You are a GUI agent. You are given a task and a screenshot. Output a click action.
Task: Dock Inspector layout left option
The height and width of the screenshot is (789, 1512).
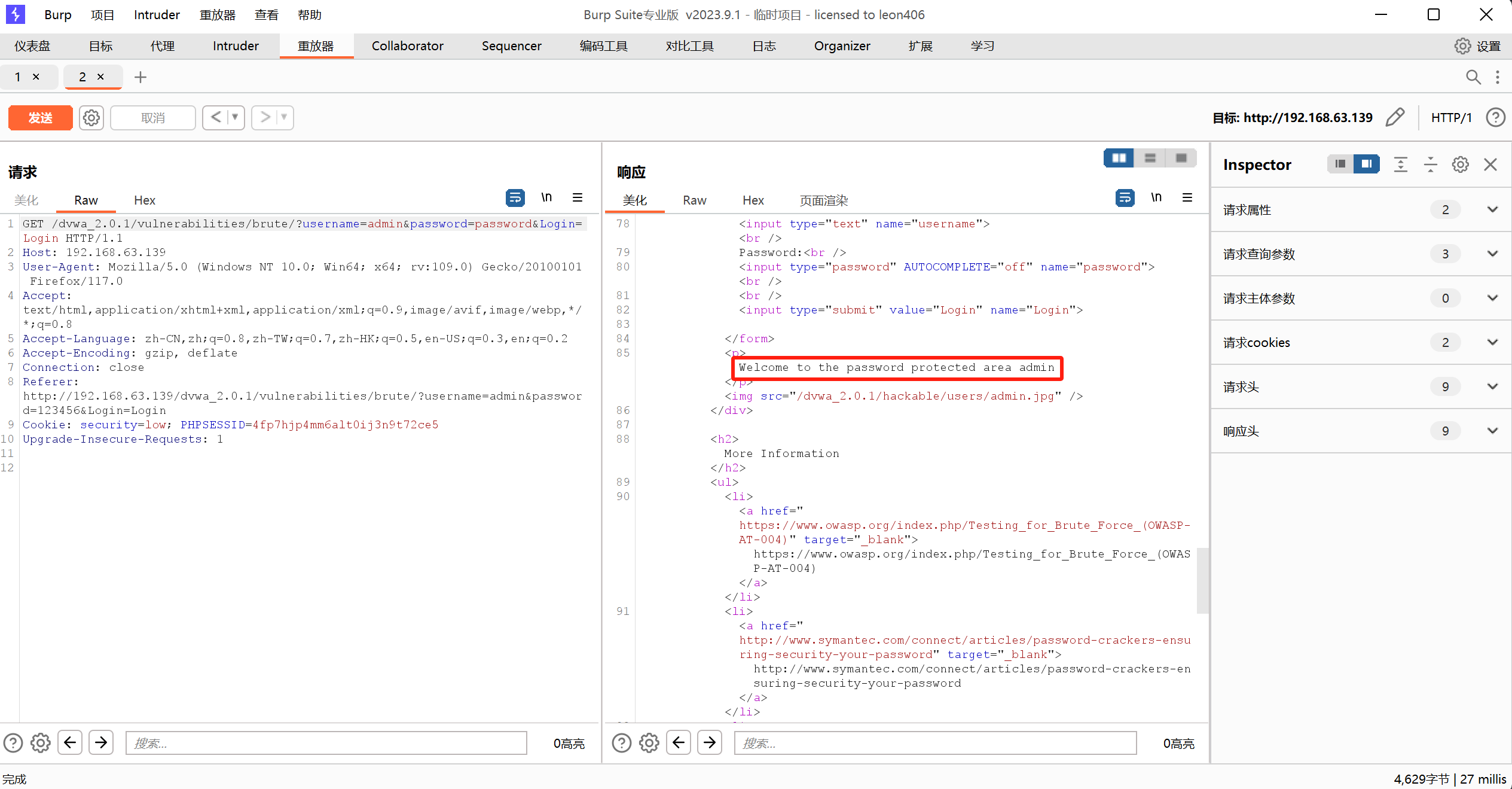pos(1340,164)
